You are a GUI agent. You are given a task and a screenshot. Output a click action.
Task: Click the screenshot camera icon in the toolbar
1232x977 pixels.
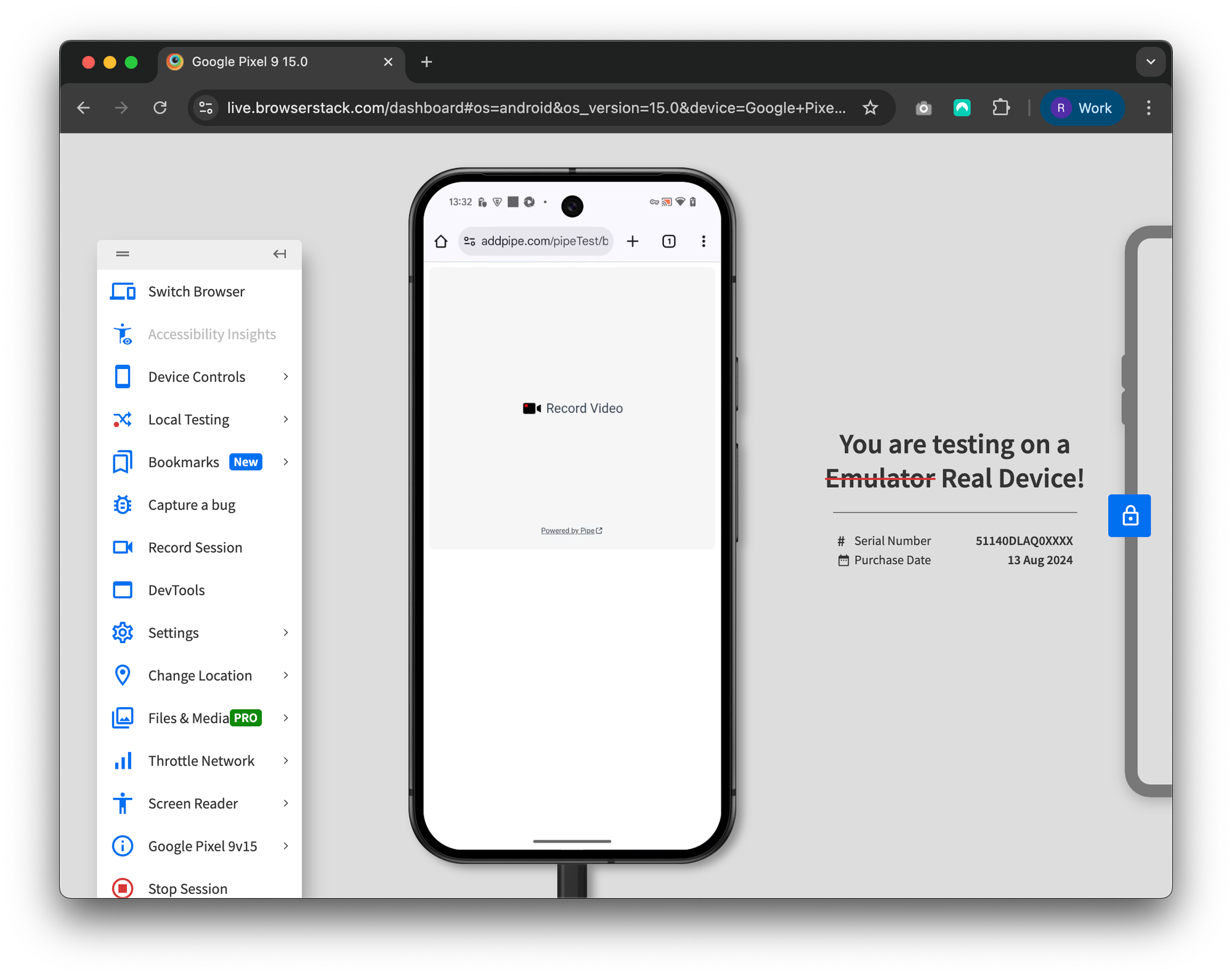pos(923,108)
